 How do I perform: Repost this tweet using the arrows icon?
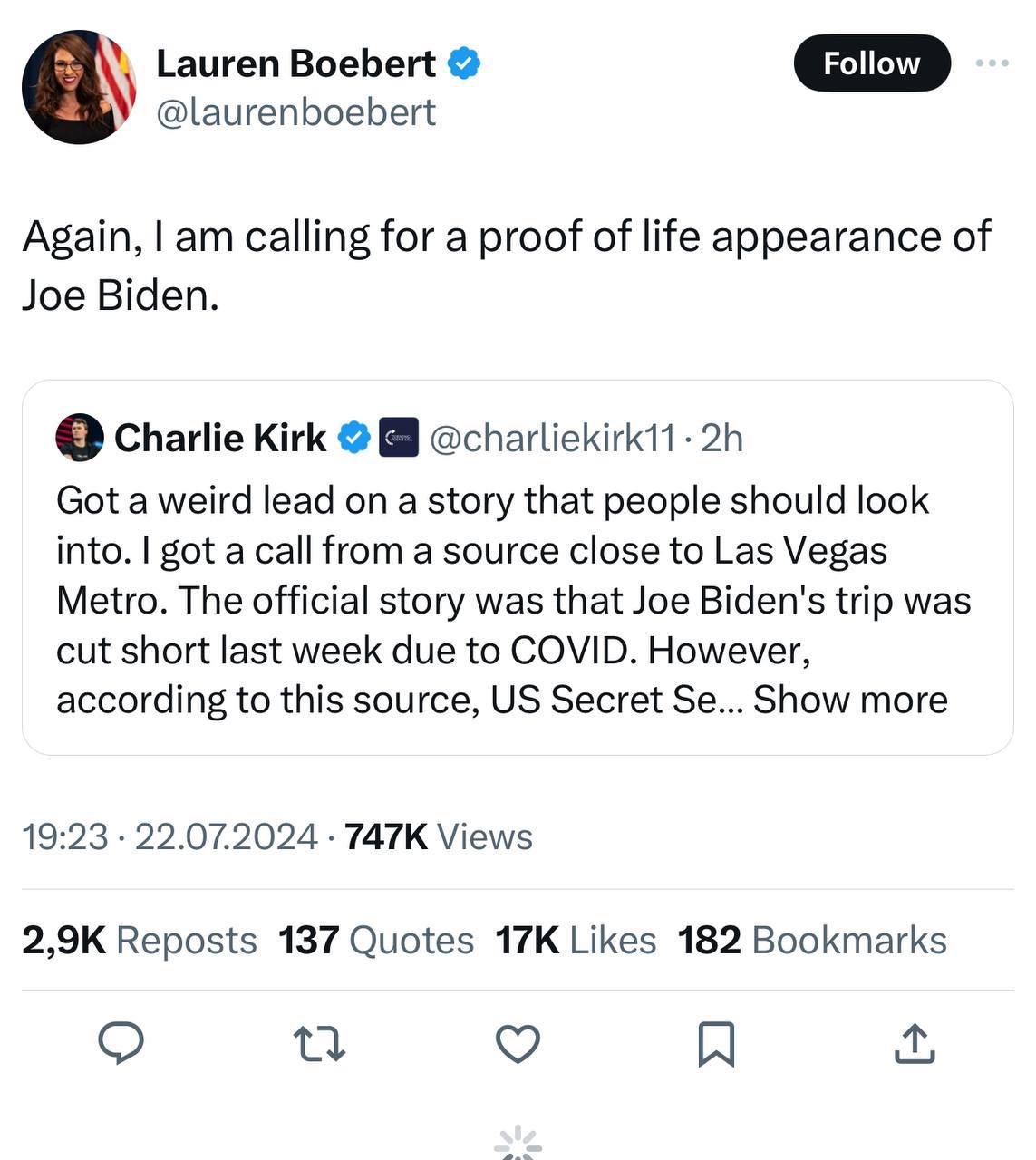pyautogui.click(x=321, y=1043)
